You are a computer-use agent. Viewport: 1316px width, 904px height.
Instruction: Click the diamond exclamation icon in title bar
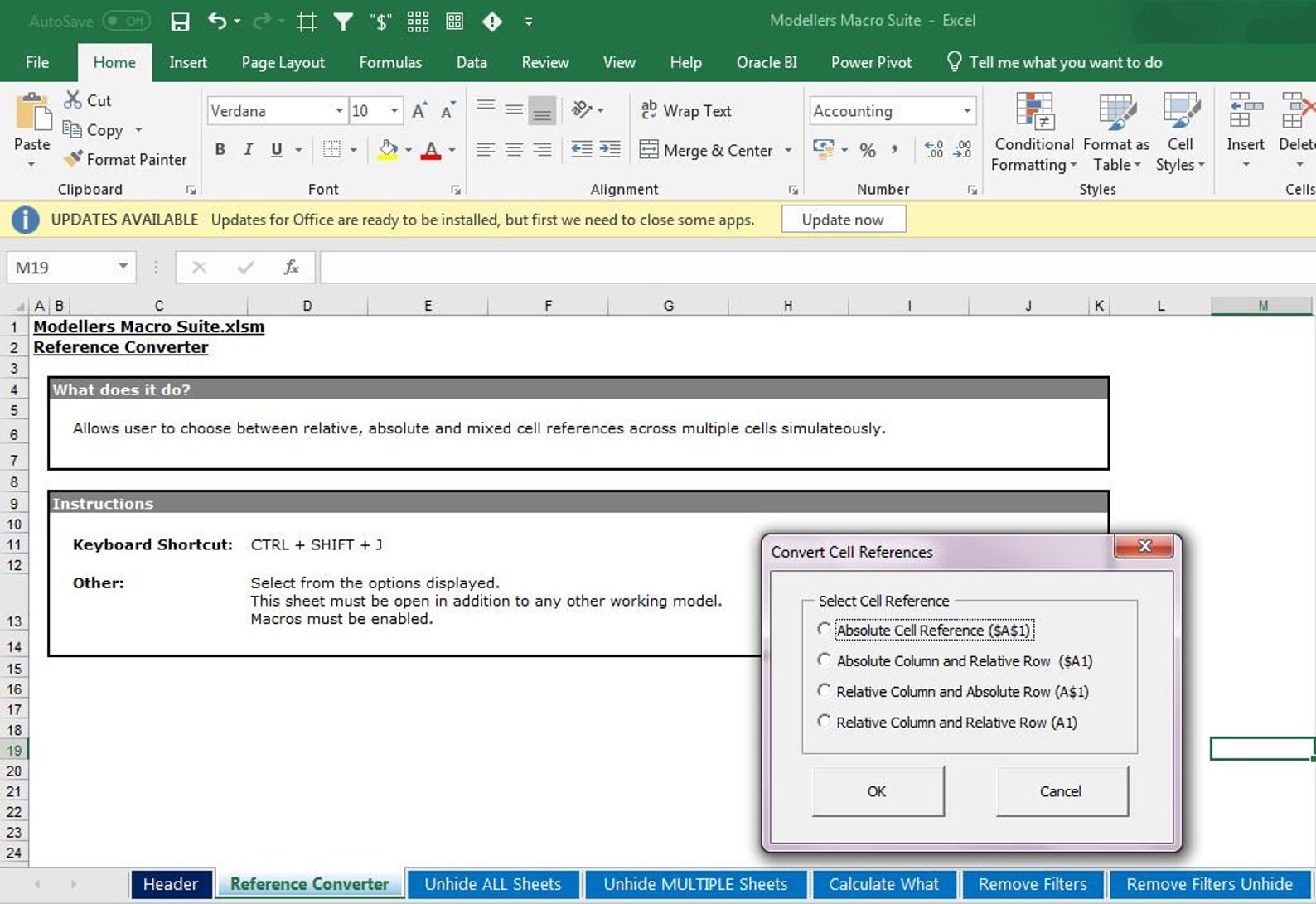(492, 22)
